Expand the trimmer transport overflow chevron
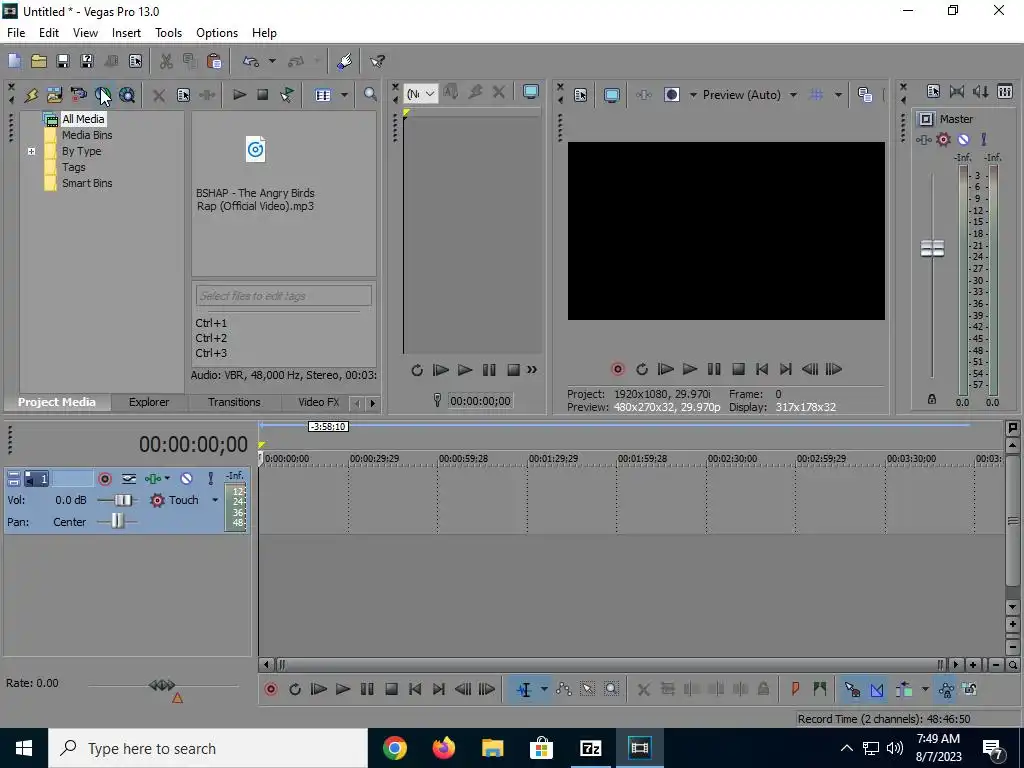Viewport: 1024px width, 768px height. coord(532,370)
